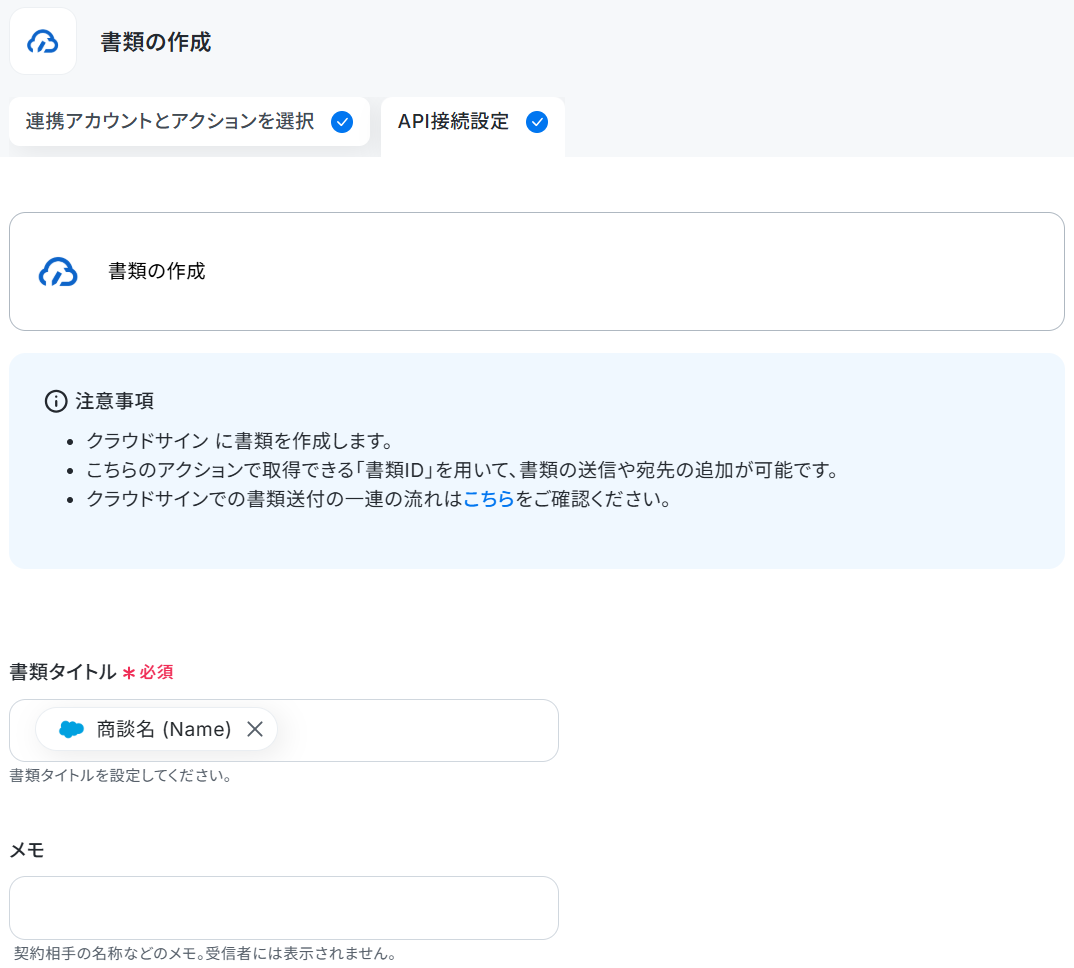Click the info icon beside 注意事項
Screen dimensions: 1074x968
click(x=56, y=401)
